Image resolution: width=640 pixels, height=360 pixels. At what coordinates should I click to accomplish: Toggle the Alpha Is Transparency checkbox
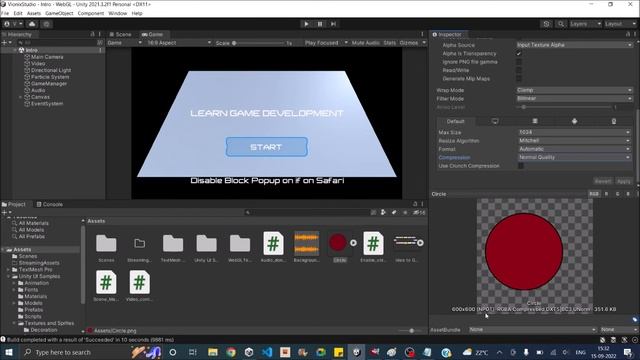tap(519, 53)
